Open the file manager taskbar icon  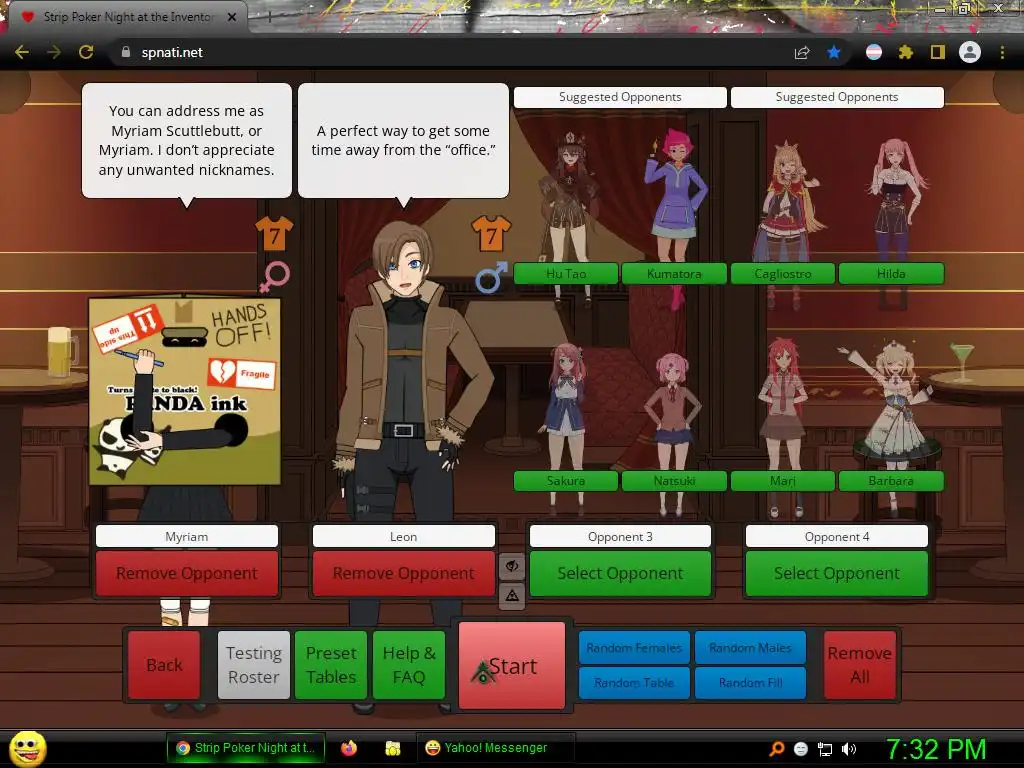(392, 748)
